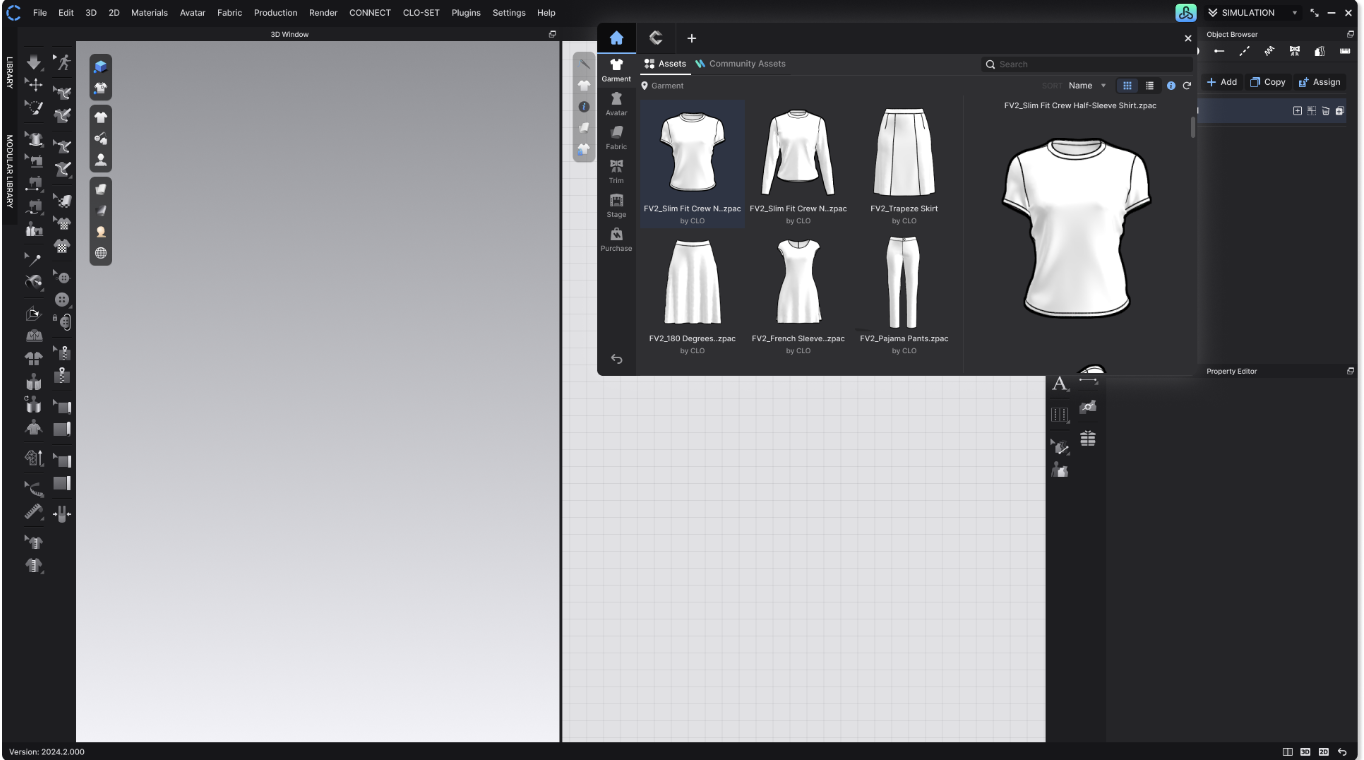Open the Sort by Name dropdown
Screen dimensions: 1364x760
[x=1087, y=86]
